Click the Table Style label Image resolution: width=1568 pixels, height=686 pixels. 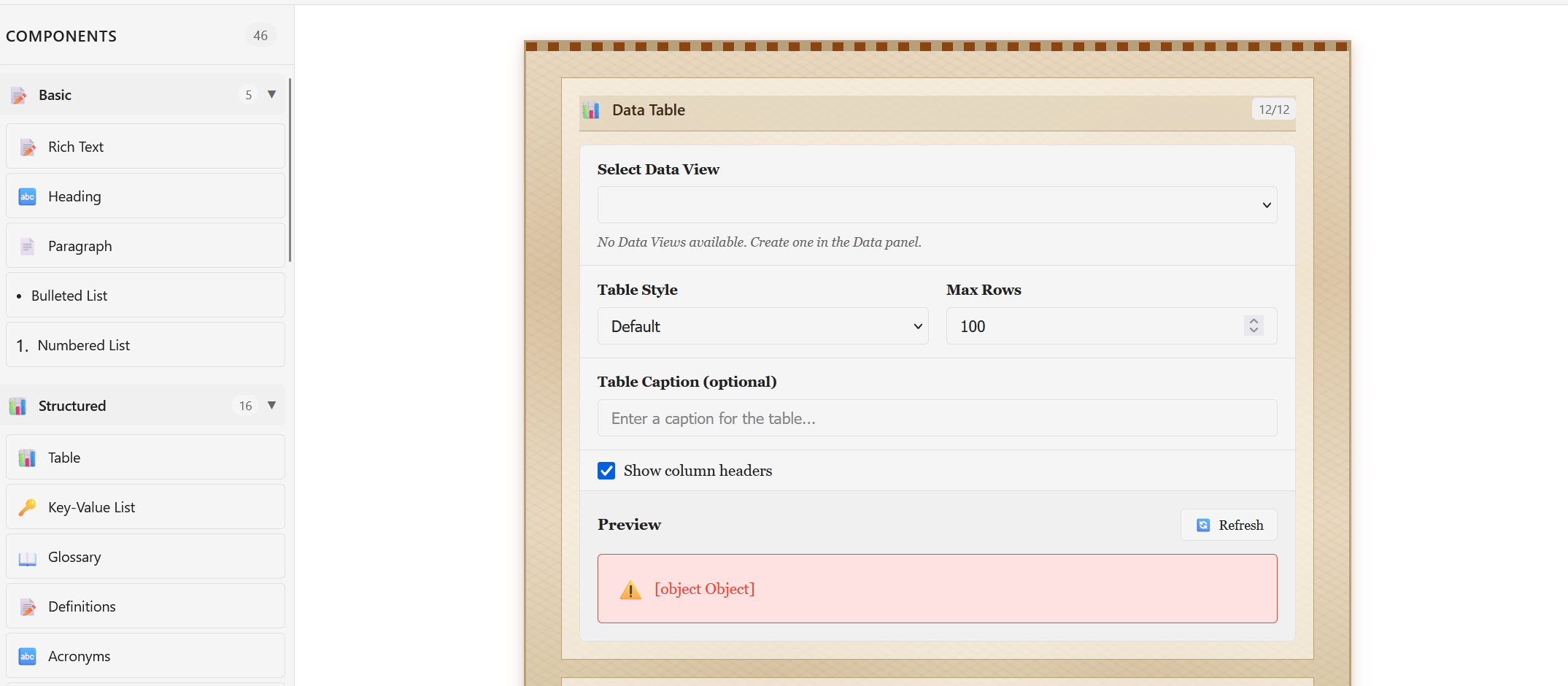(637, 290)
